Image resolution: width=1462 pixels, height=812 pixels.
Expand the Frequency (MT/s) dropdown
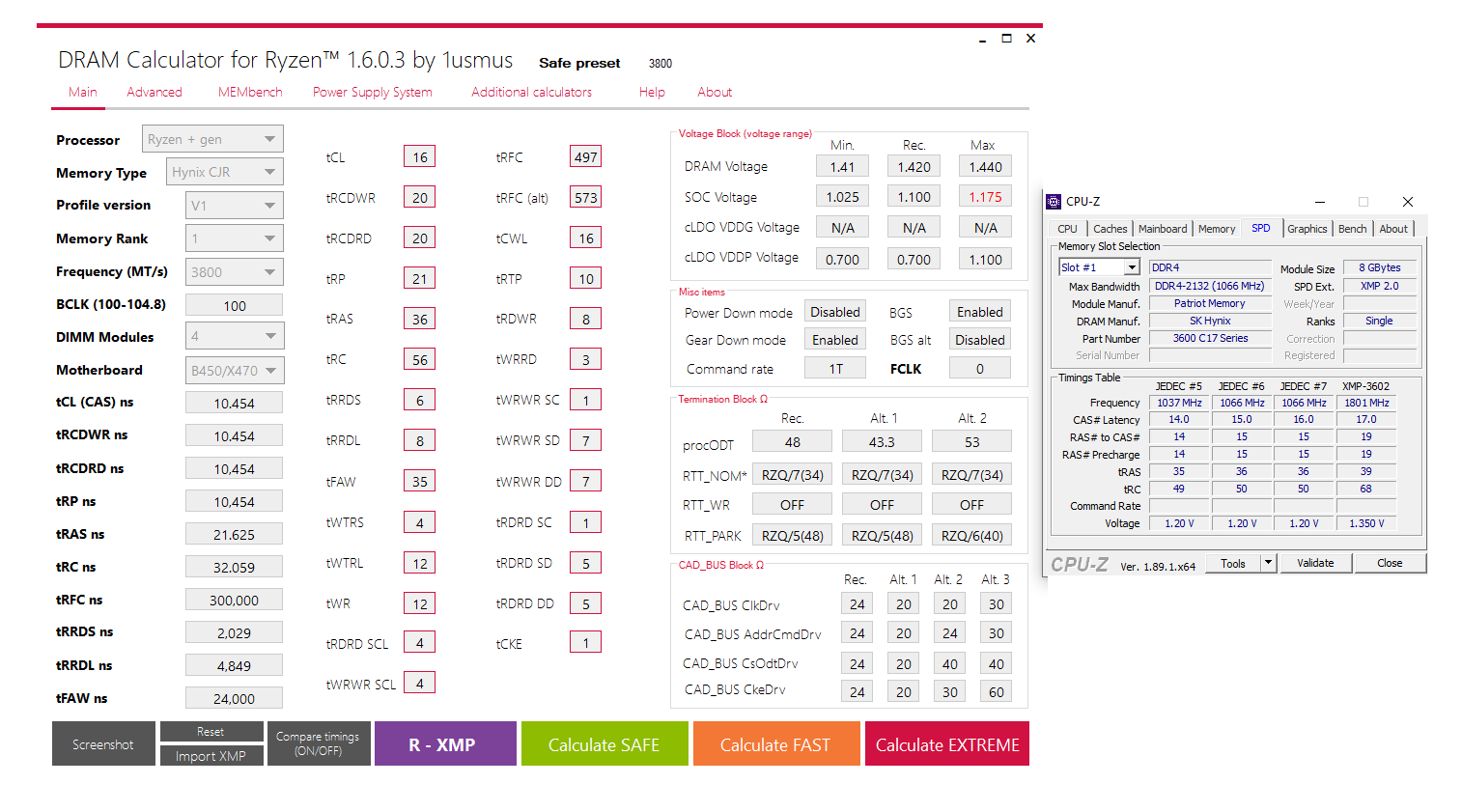click(x=234, y=272)
